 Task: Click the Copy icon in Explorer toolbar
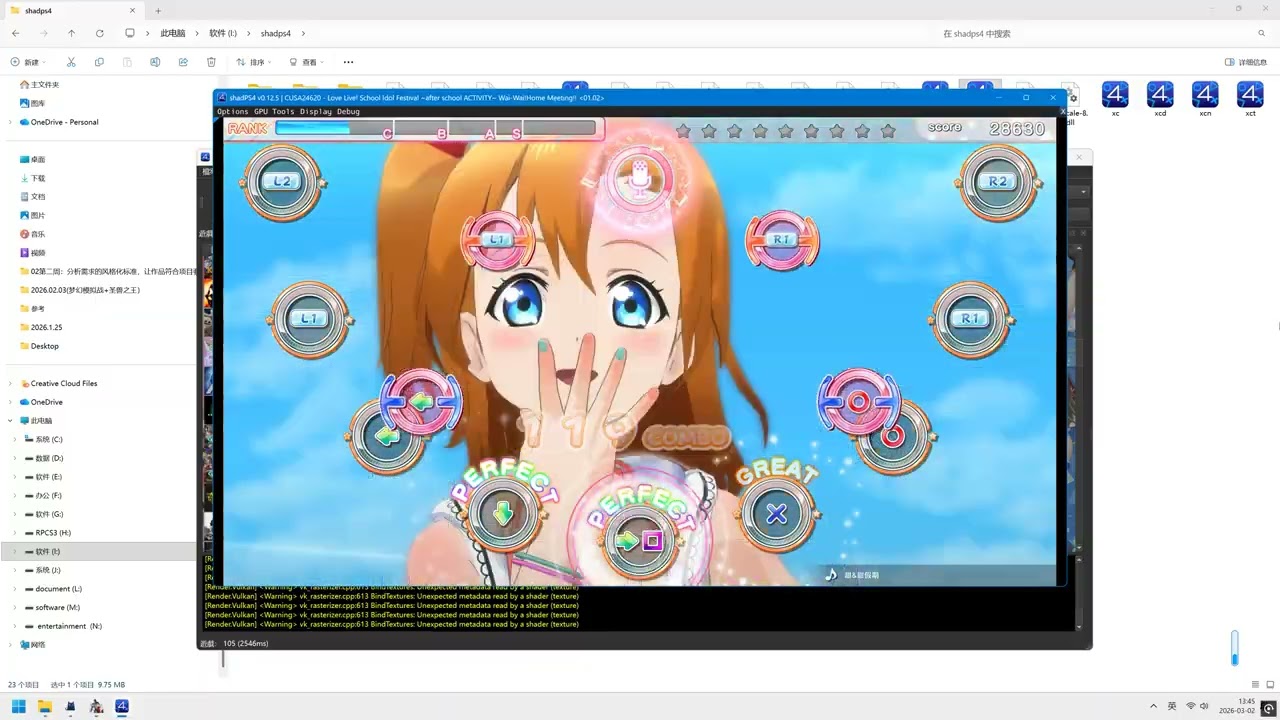[99, 62]
